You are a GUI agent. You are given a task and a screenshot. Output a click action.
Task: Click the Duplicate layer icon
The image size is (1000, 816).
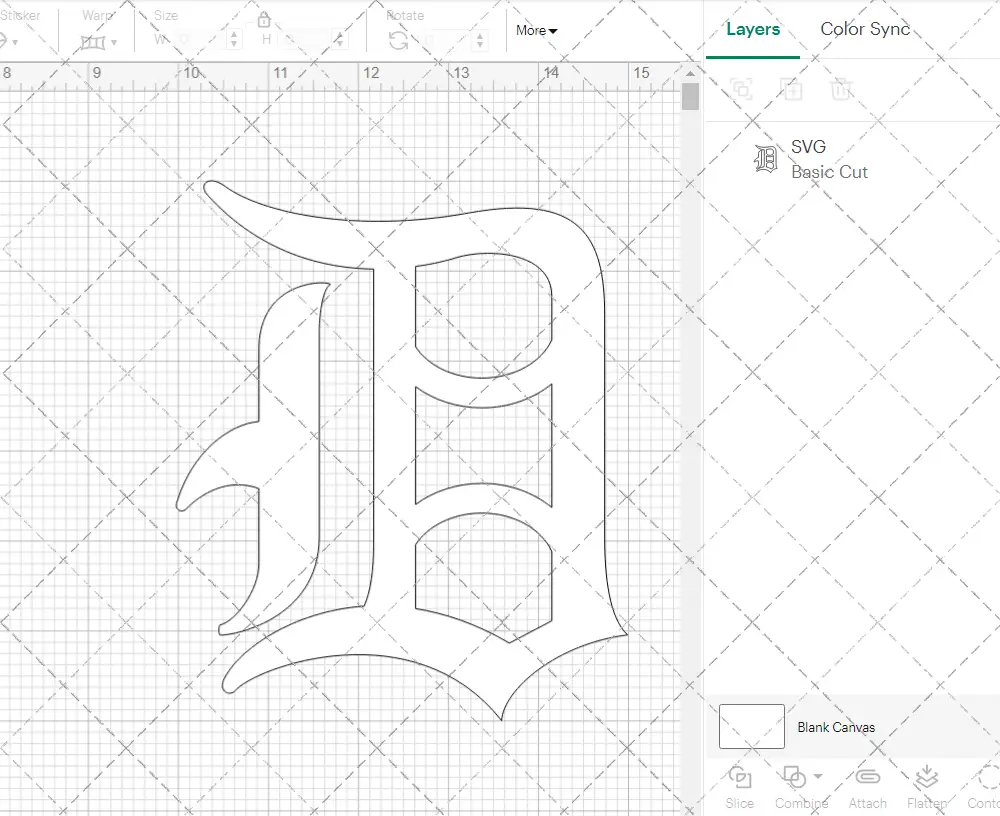pyautogui.click(x=791, y=89)
